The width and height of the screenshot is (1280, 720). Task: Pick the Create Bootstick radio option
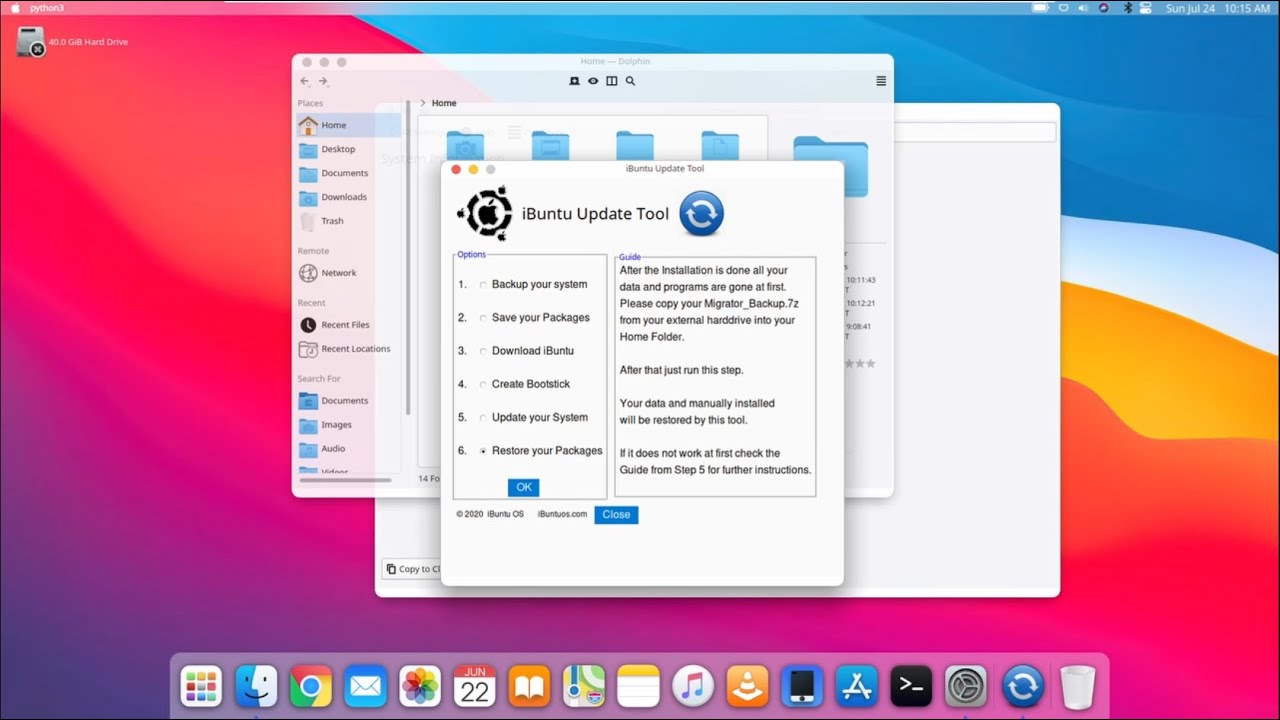483,385
